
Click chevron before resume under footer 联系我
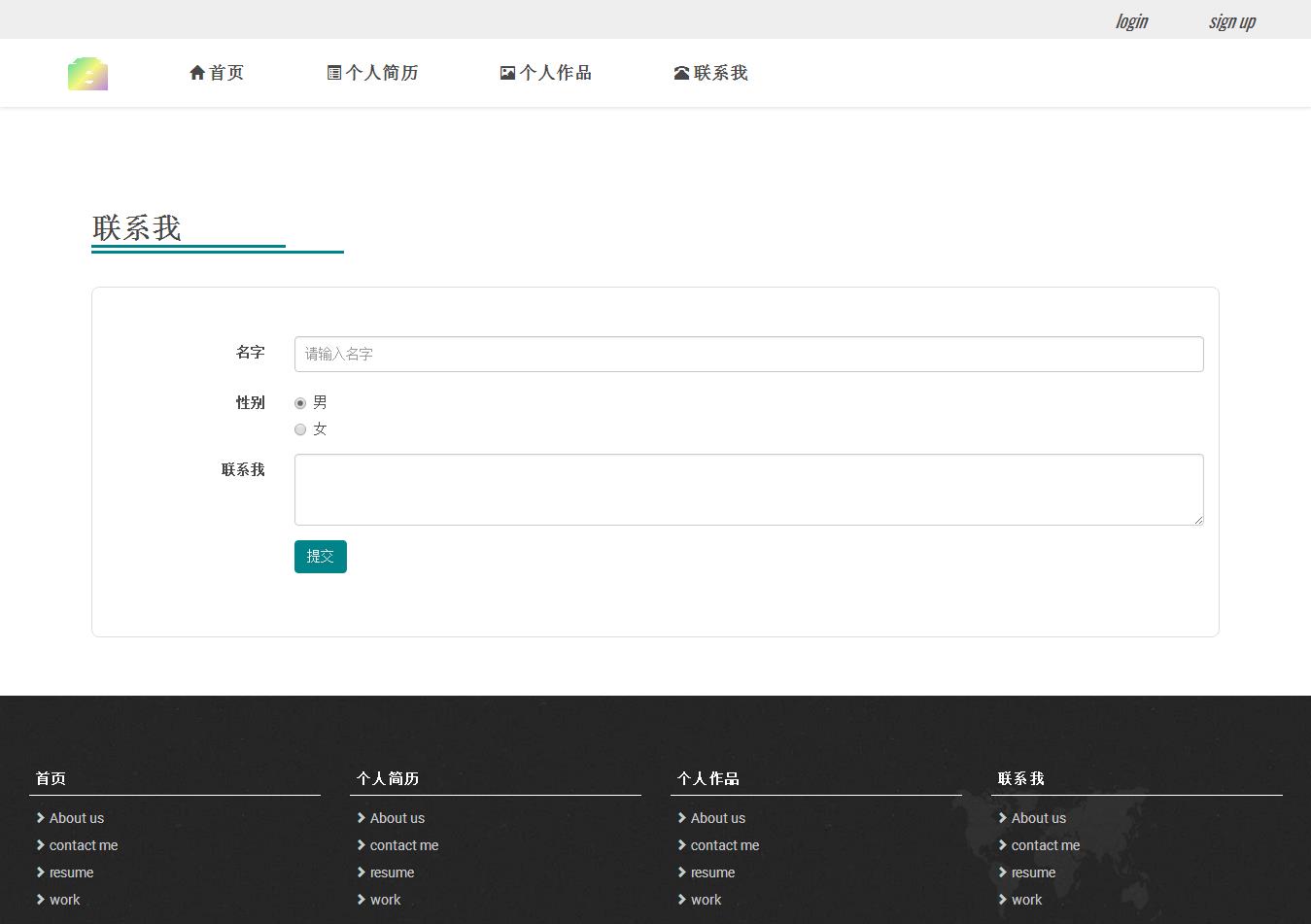[1003, 873]
